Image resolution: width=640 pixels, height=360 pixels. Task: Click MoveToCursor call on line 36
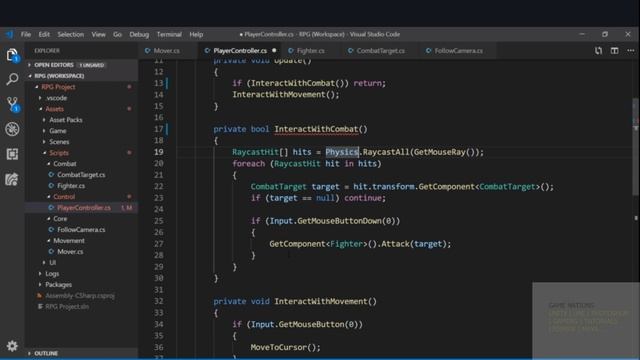coord(279,347)
